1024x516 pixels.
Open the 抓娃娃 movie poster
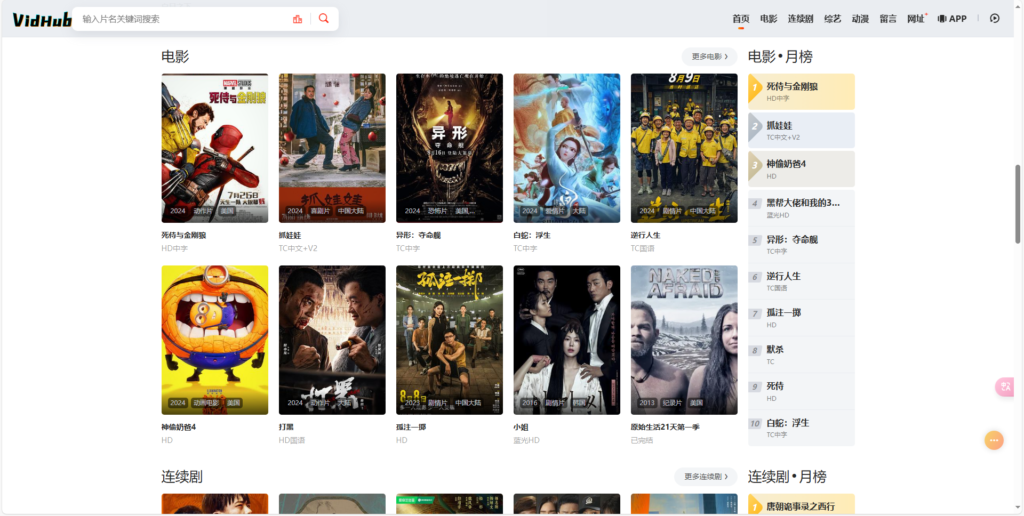332,148
